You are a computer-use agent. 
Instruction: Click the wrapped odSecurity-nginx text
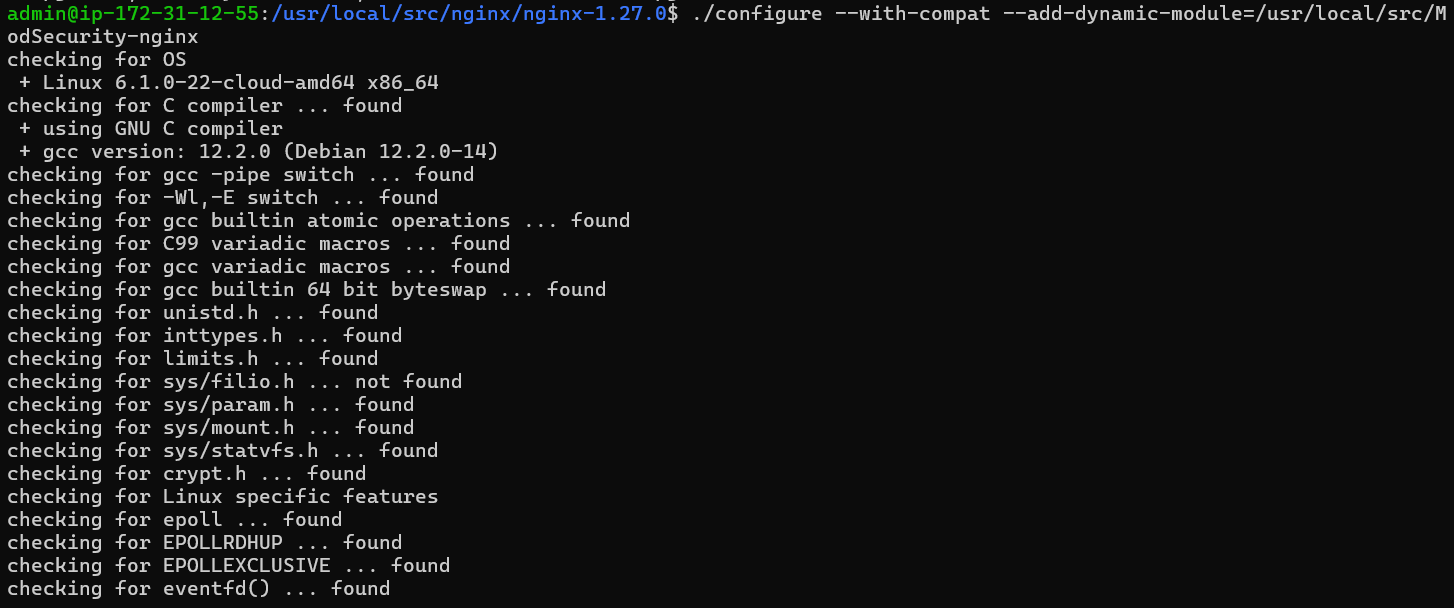point(102,37)
